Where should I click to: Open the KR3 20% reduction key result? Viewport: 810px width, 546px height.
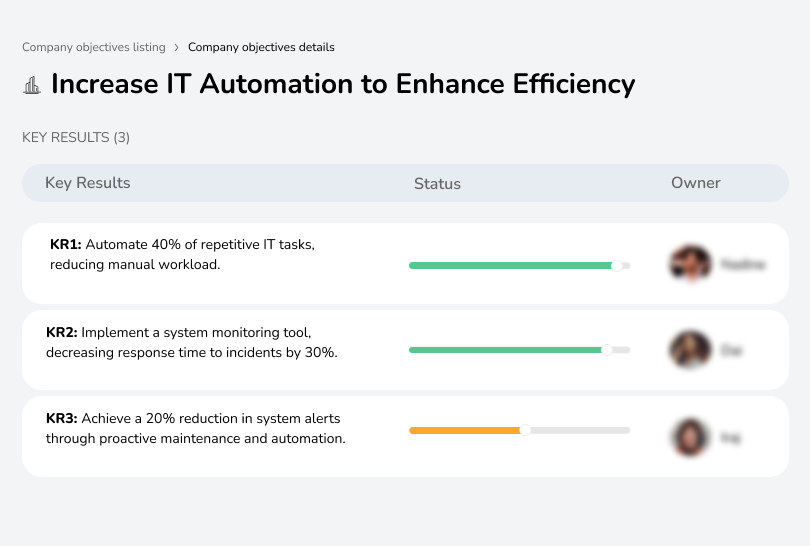tap(195, 428)
